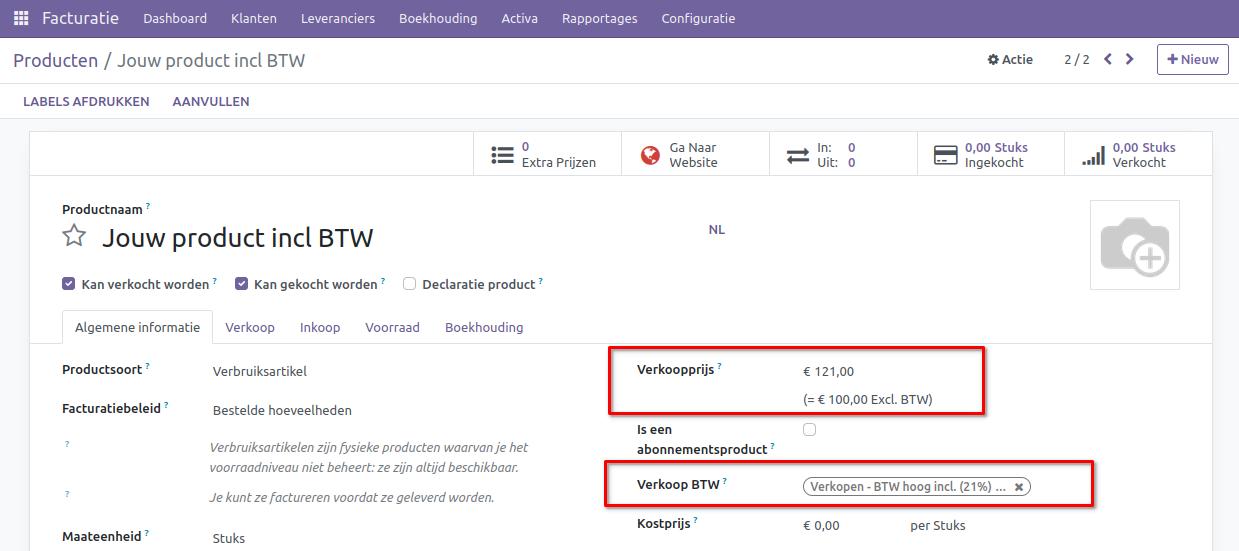Image resolution: width=1239 pixels, height=551 pixels.
Task: Toggle Kan gekocht worden checkbox
Action: 241,284
